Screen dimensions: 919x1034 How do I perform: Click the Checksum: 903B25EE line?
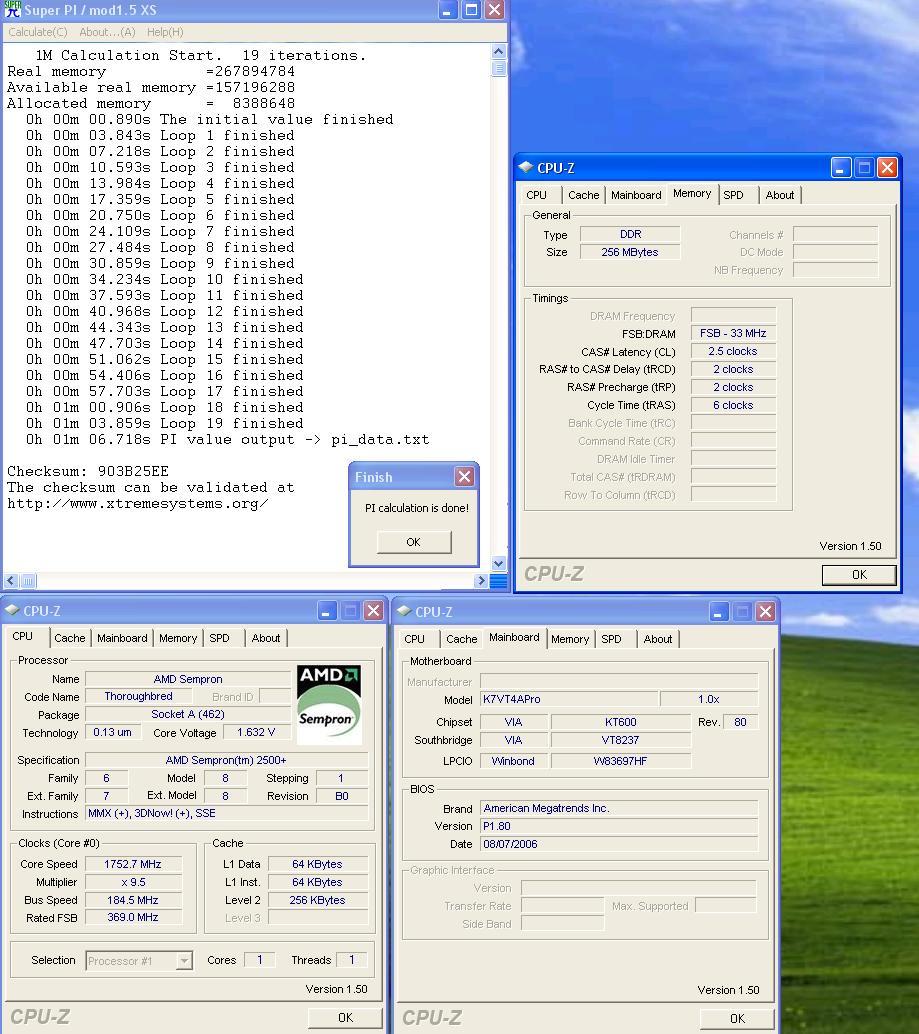pos(88,471)
